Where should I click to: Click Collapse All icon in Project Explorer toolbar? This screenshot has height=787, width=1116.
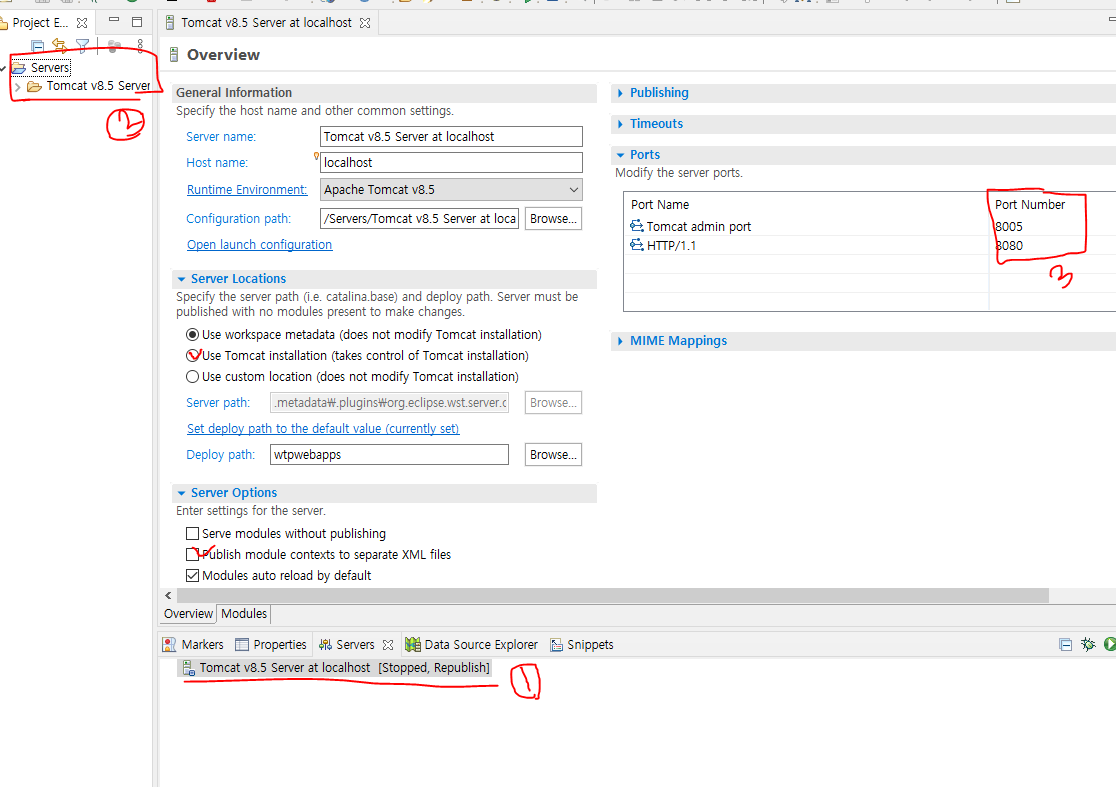coord(38,46)
